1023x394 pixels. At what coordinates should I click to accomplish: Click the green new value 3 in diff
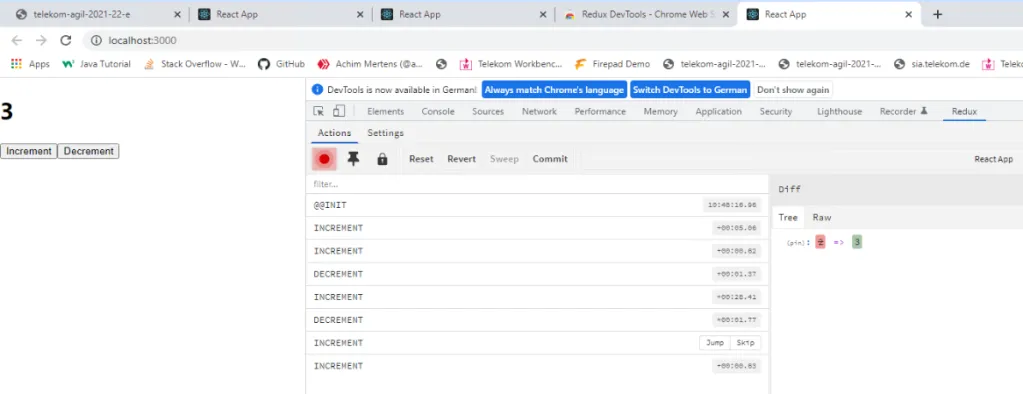(857, 242)
